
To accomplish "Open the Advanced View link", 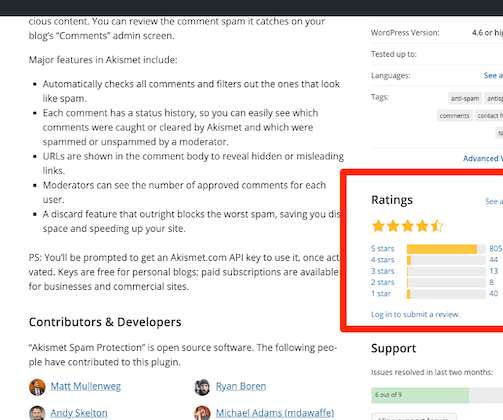I will (483, 158).
